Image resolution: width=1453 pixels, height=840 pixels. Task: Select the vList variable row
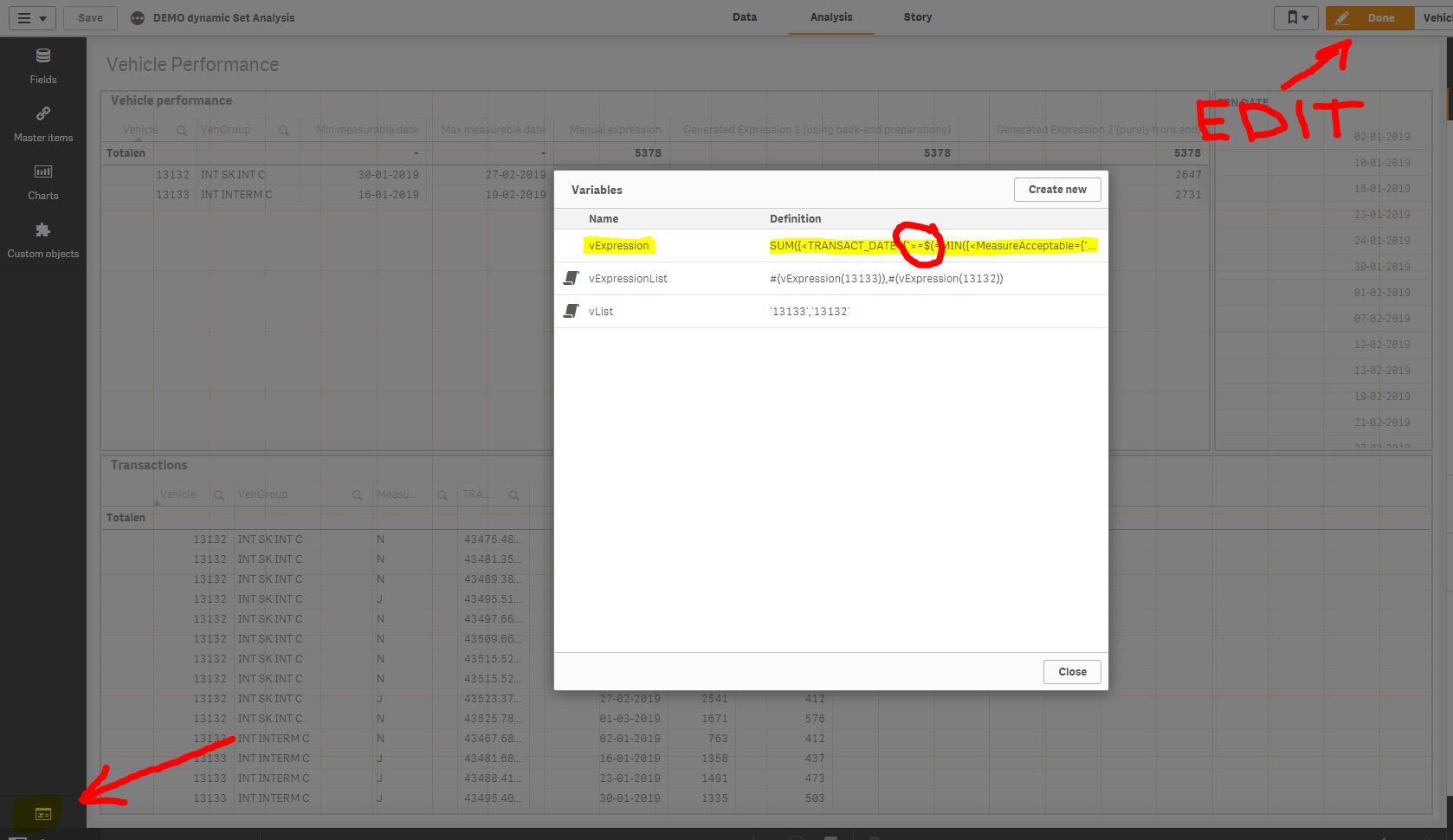[831, 312]
